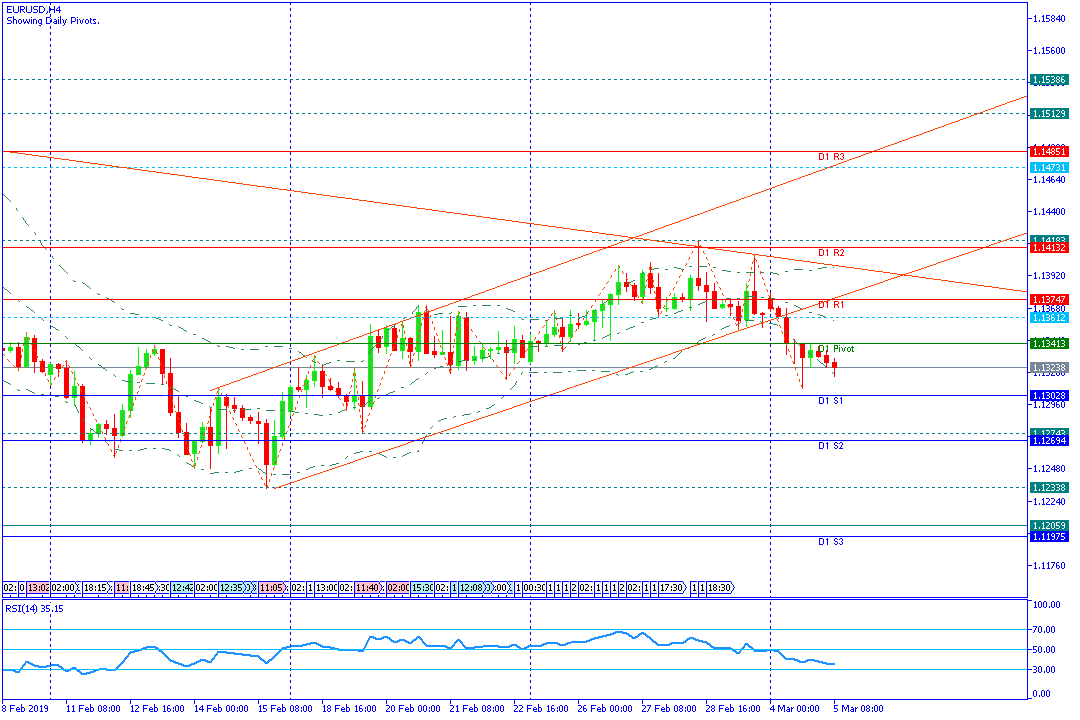The height and width of the screenshot is (720, 1080).
Task: Select the D1 R1 pivot label
Action: (831, 305)
